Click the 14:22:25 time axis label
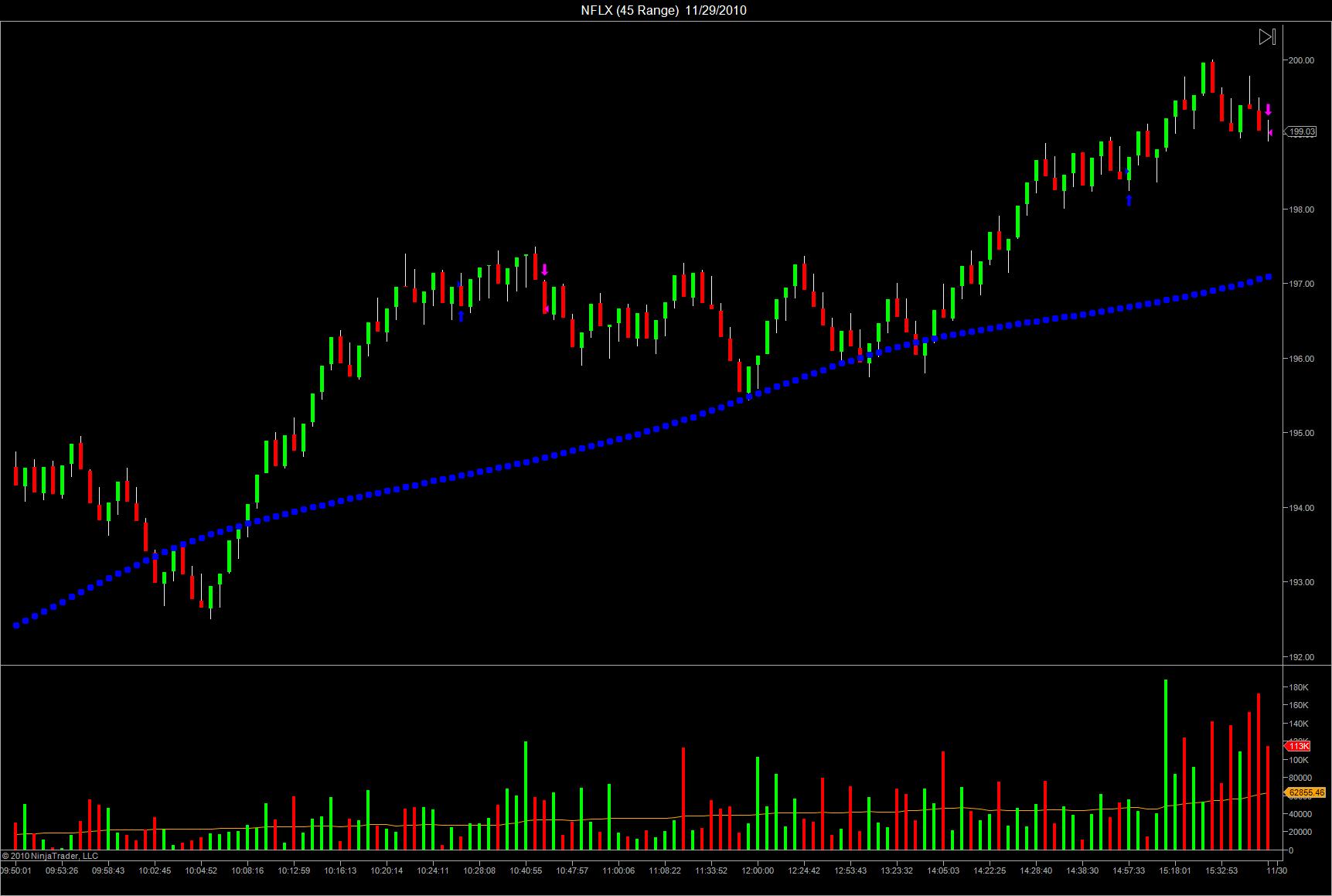Viewport: 1332px width, 896px height. pyautogui.click(x=990, y=870)
